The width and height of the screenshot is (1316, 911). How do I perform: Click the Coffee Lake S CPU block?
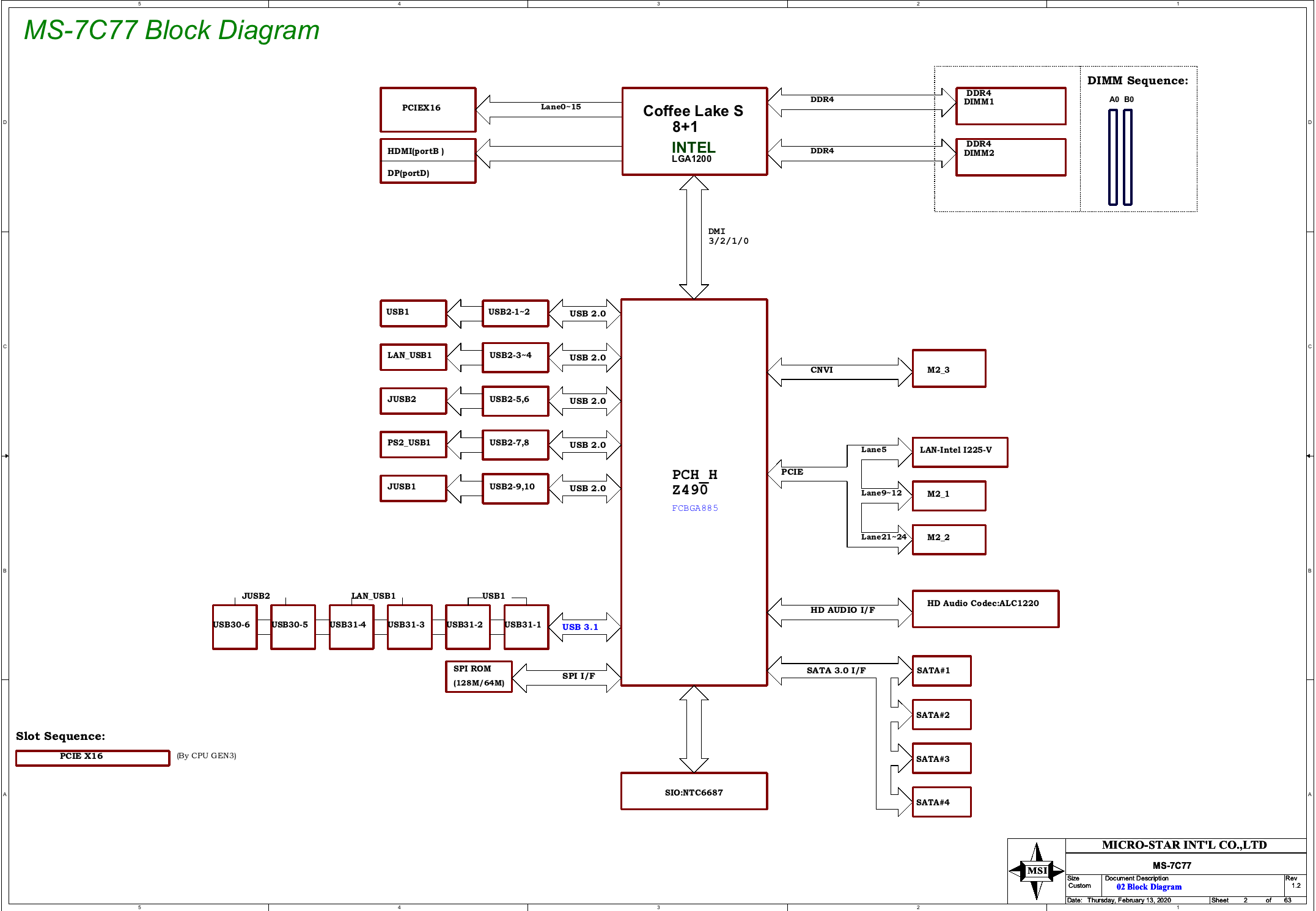coord(694,131)
